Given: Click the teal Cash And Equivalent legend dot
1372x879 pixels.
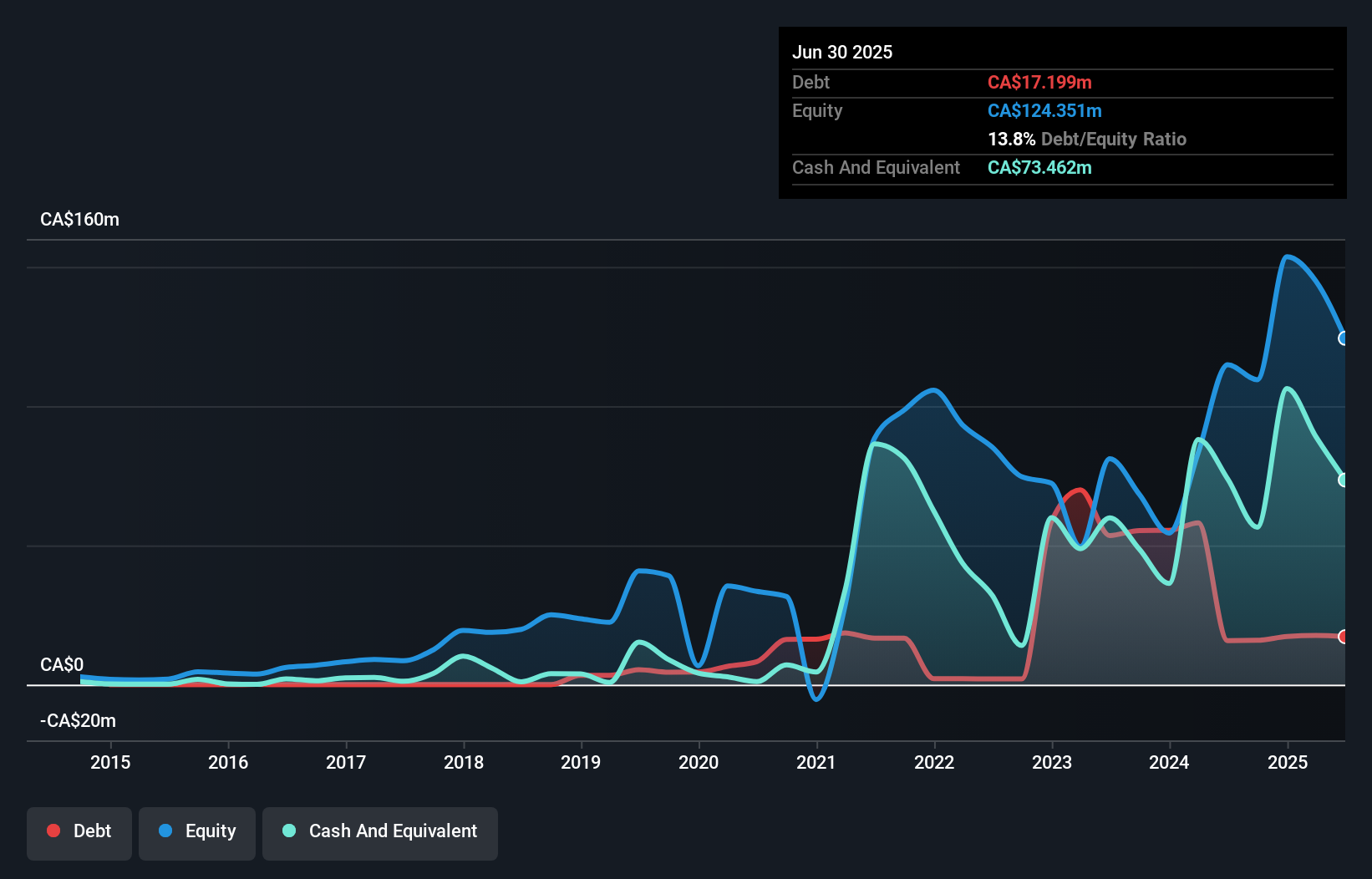Looking at the screenshot, I should (x=289, y=831).
